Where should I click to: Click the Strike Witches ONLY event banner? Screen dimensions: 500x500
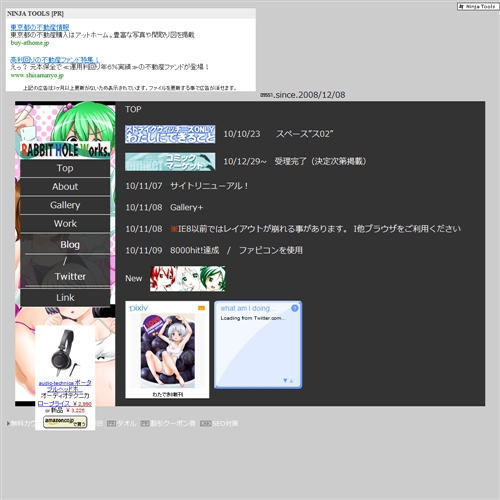(x=170, y=134)
